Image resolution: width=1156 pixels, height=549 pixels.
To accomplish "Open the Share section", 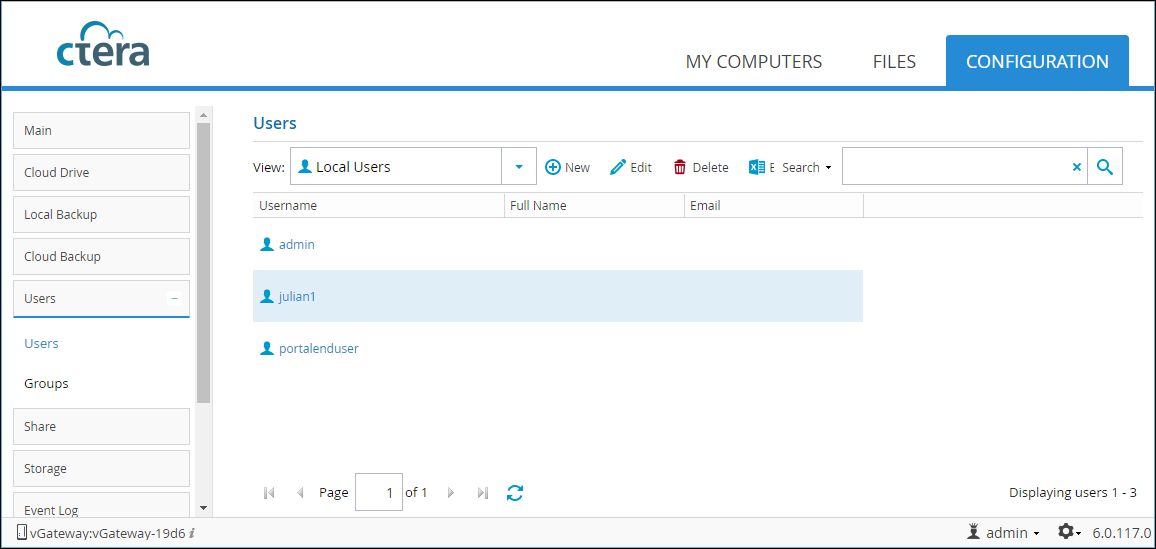I will point(102,427).
